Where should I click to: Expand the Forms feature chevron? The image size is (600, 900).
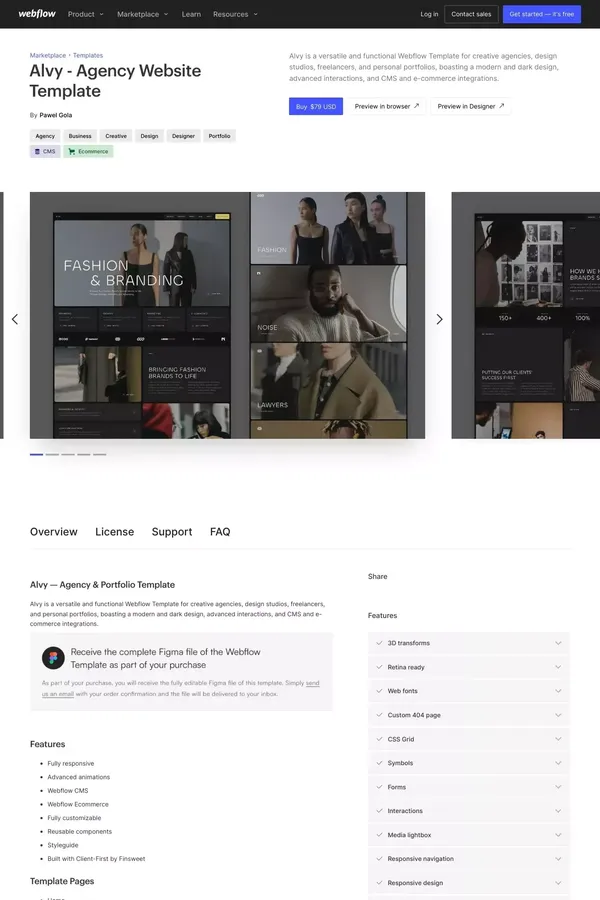[x=558, y=787]
